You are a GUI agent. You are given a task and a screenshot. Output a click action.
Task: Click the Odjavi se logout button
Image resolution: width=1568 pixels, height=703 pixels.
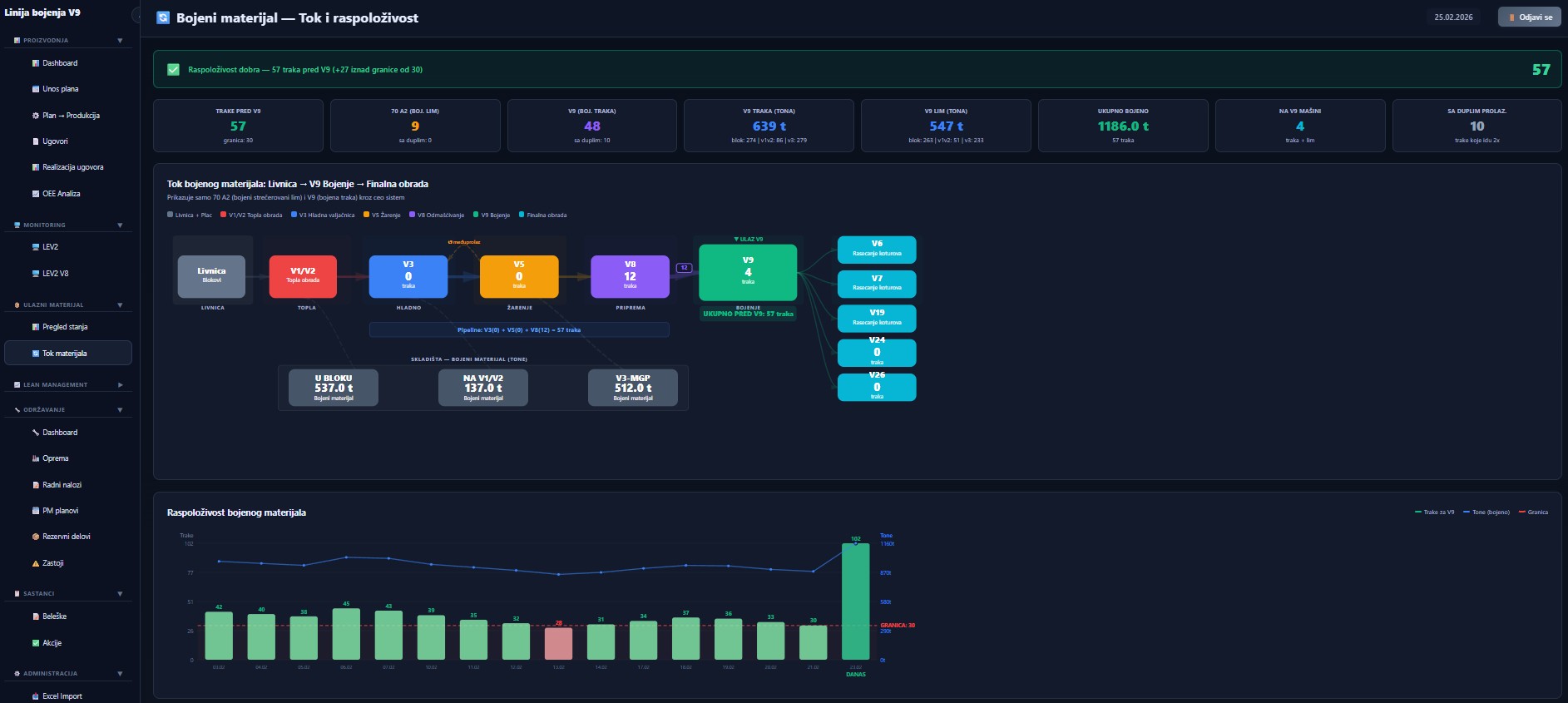pyautogui.click(x=1529, y=17)
